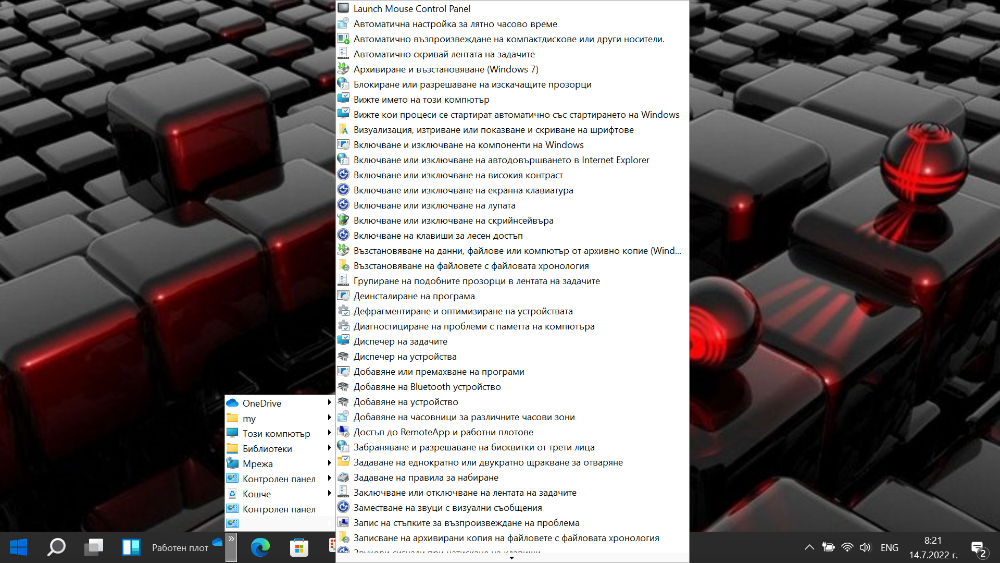This screenshot has width=1000, height=563.
Task: Open volume control in system tray
Action: (865, 547)
